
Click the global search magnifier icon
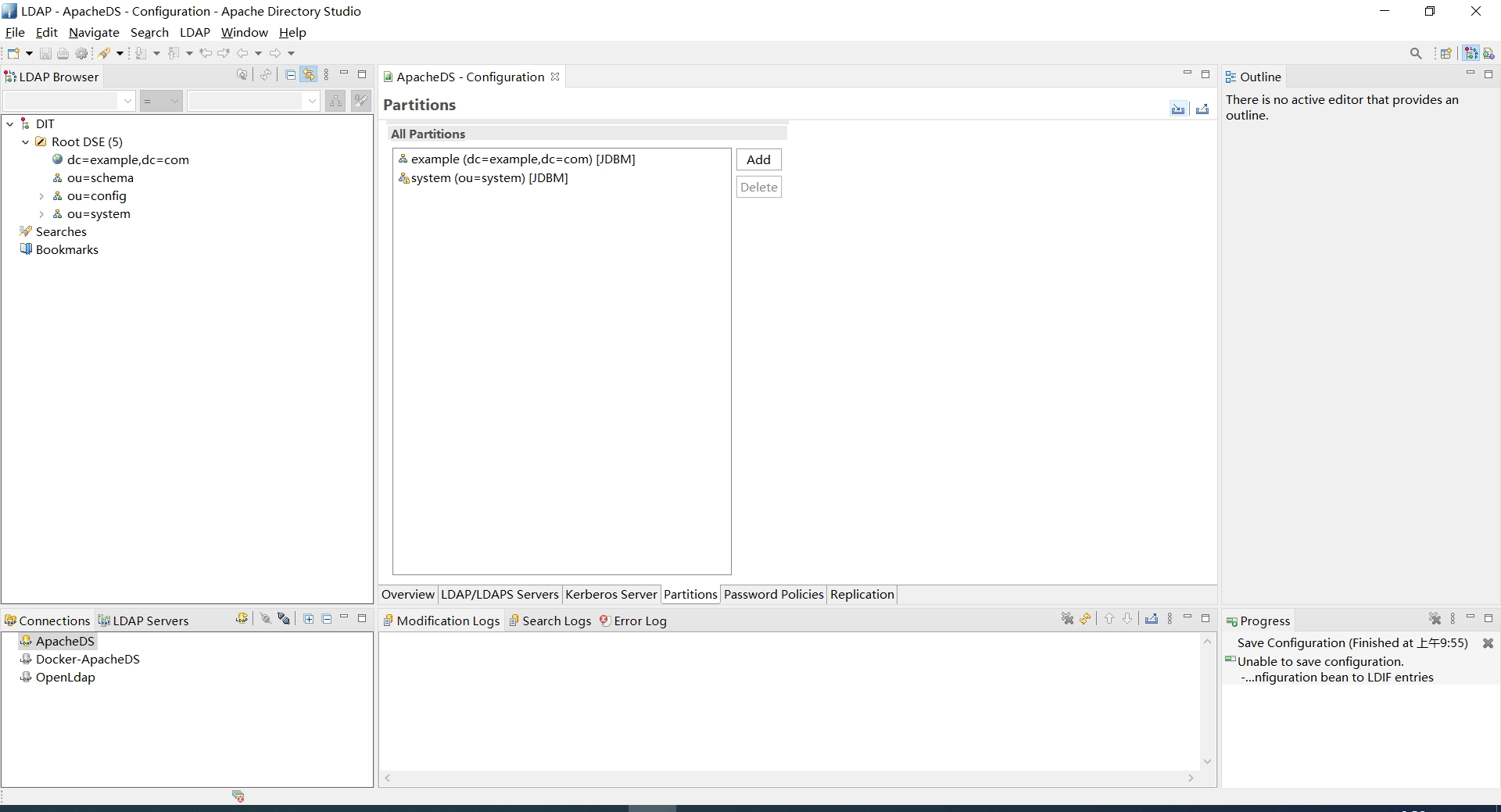pos(1415,53)
